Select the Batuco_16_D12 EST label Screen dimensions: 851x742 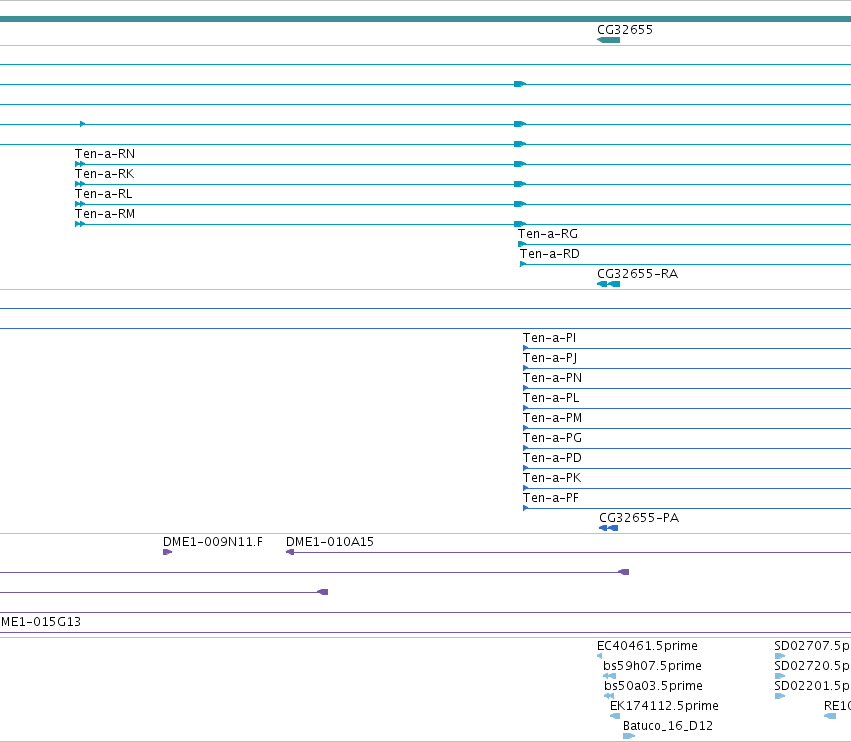[668, 726]
